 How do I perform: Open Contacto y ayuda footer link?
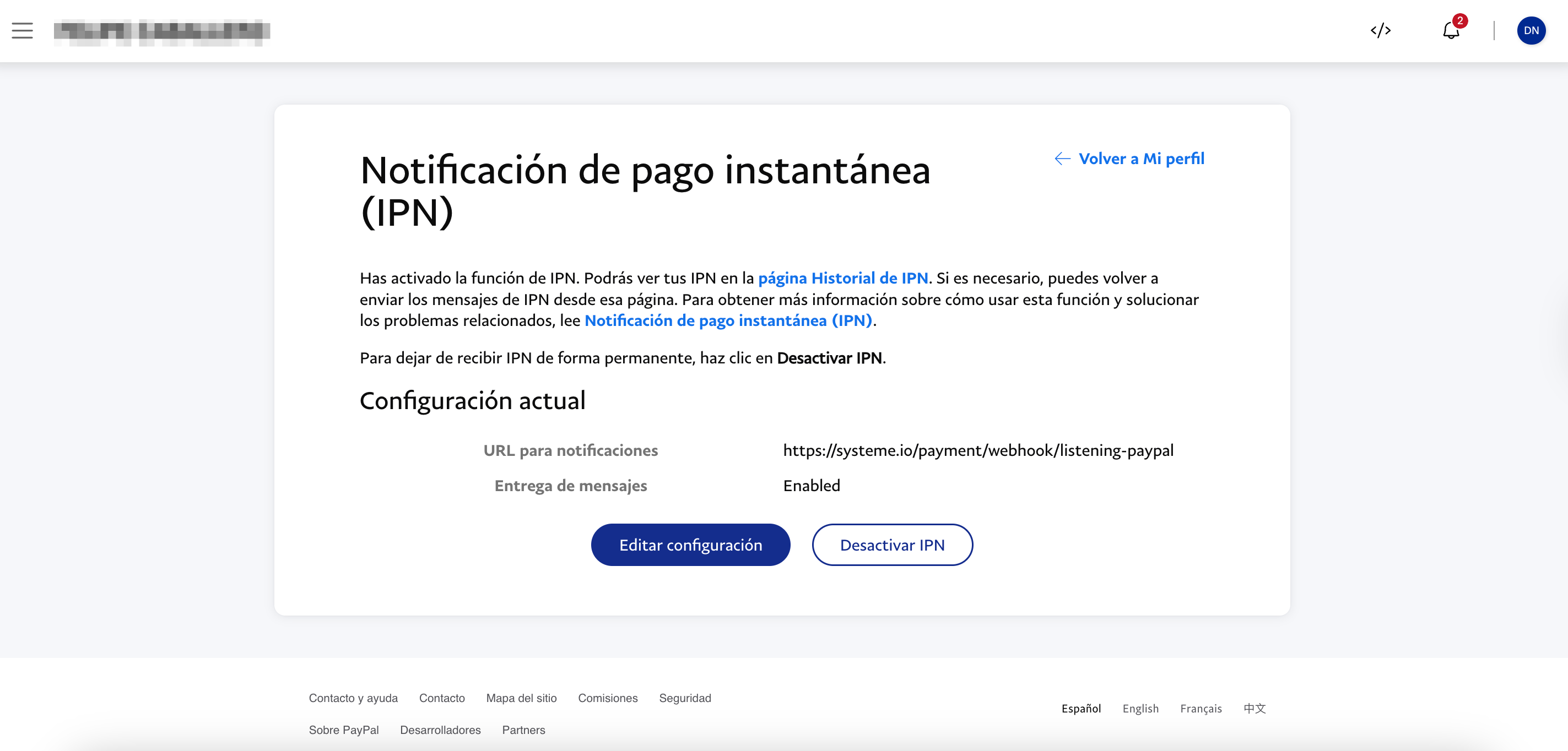coord(353,698)
